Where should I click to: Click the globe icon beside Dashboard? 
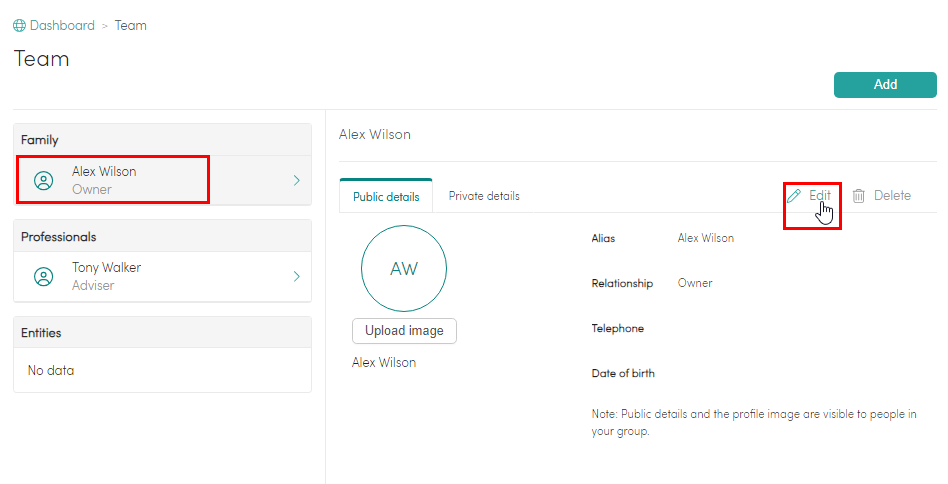pos(20,26)
